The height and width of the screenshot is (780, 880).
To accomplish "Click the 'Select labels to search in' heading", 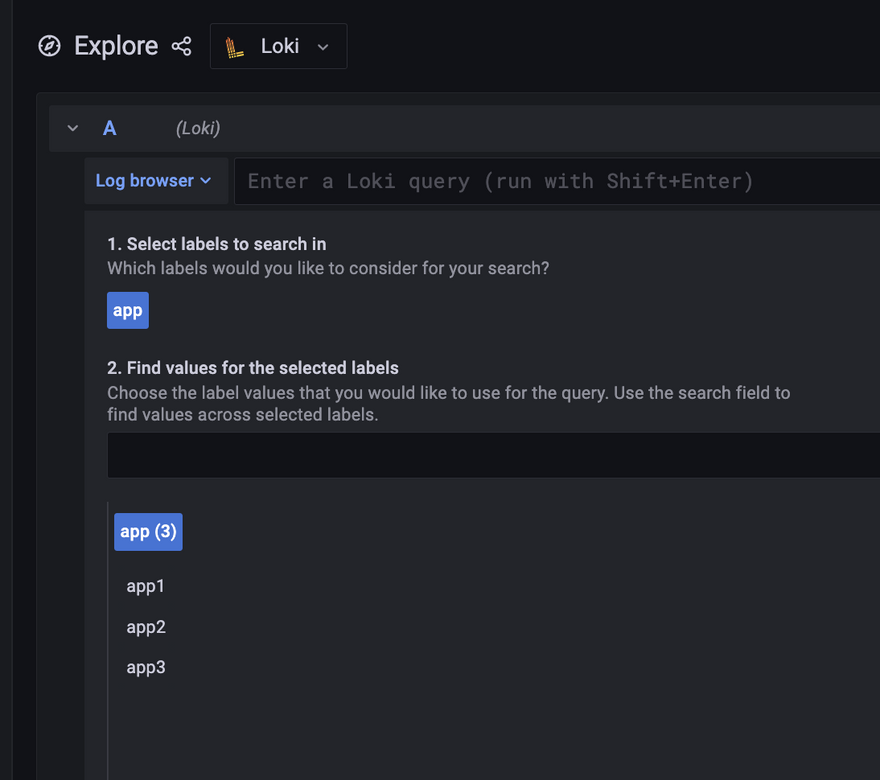I will pos(217,244).
